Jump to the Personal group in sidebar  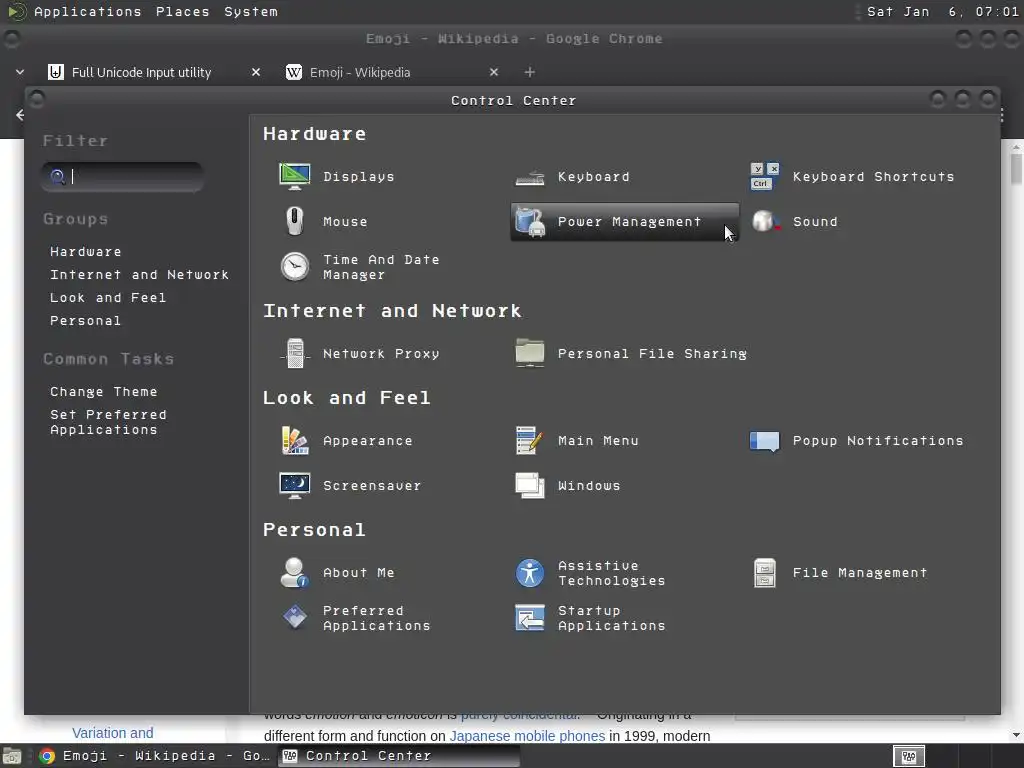point(86,320)
